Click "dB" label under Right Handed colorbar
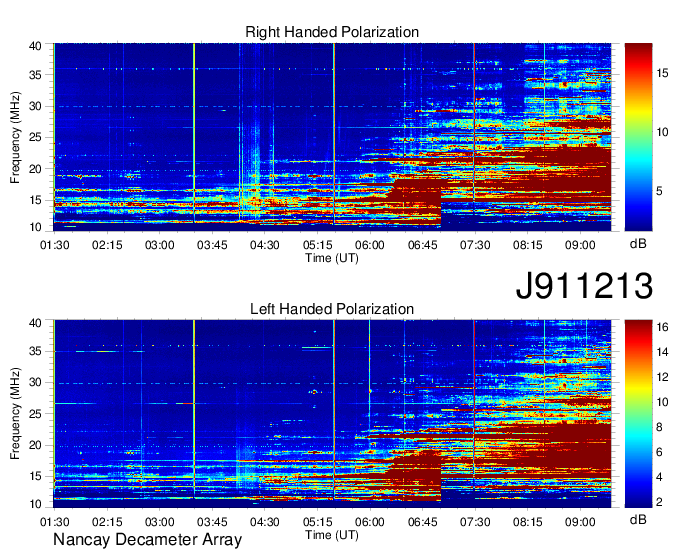Image resolution: width=680 pixels, height=552 pixels. tap(638, 244)
